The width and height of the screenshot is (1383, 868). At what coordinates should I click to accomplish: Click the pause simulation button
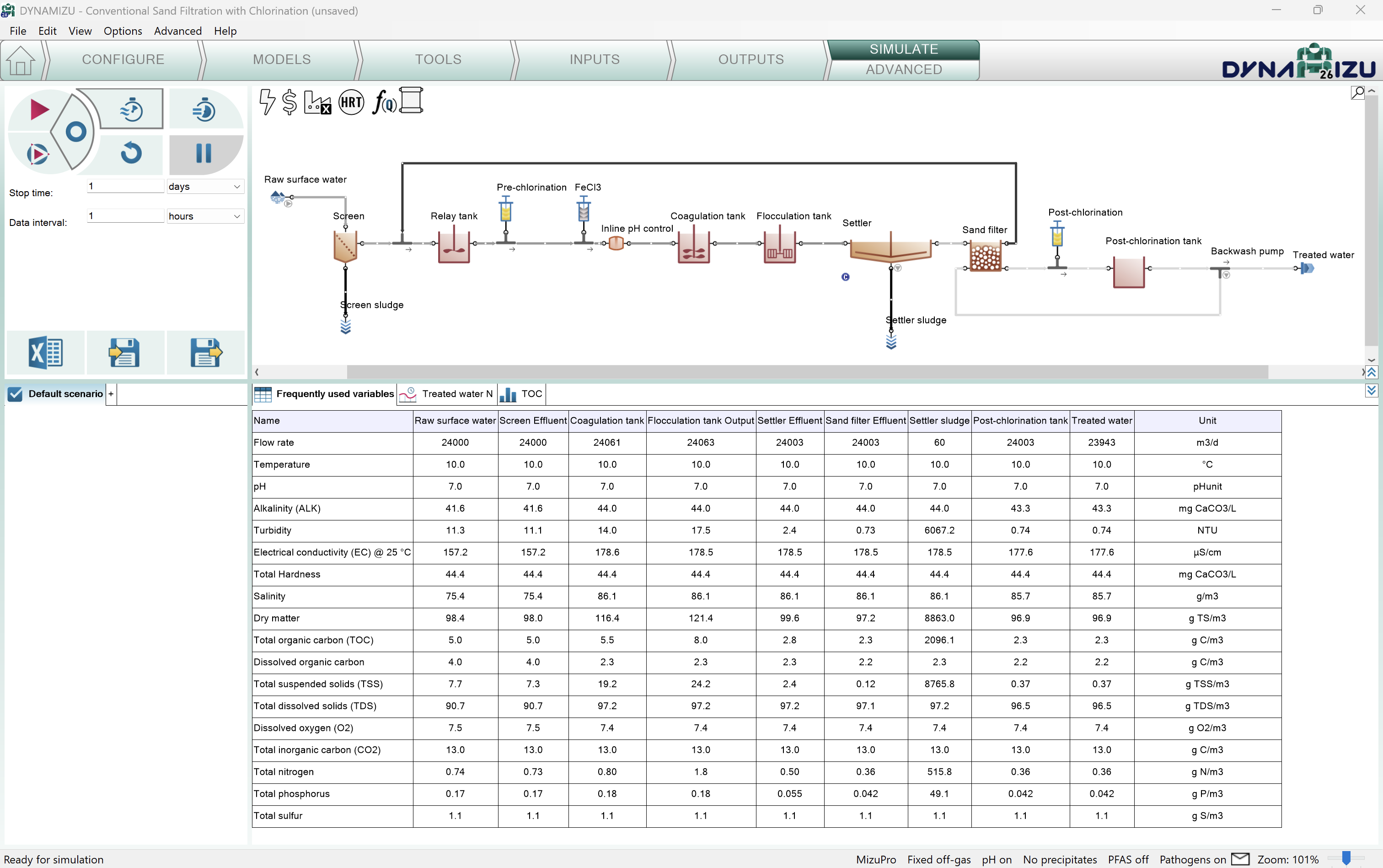pos(204,154)
